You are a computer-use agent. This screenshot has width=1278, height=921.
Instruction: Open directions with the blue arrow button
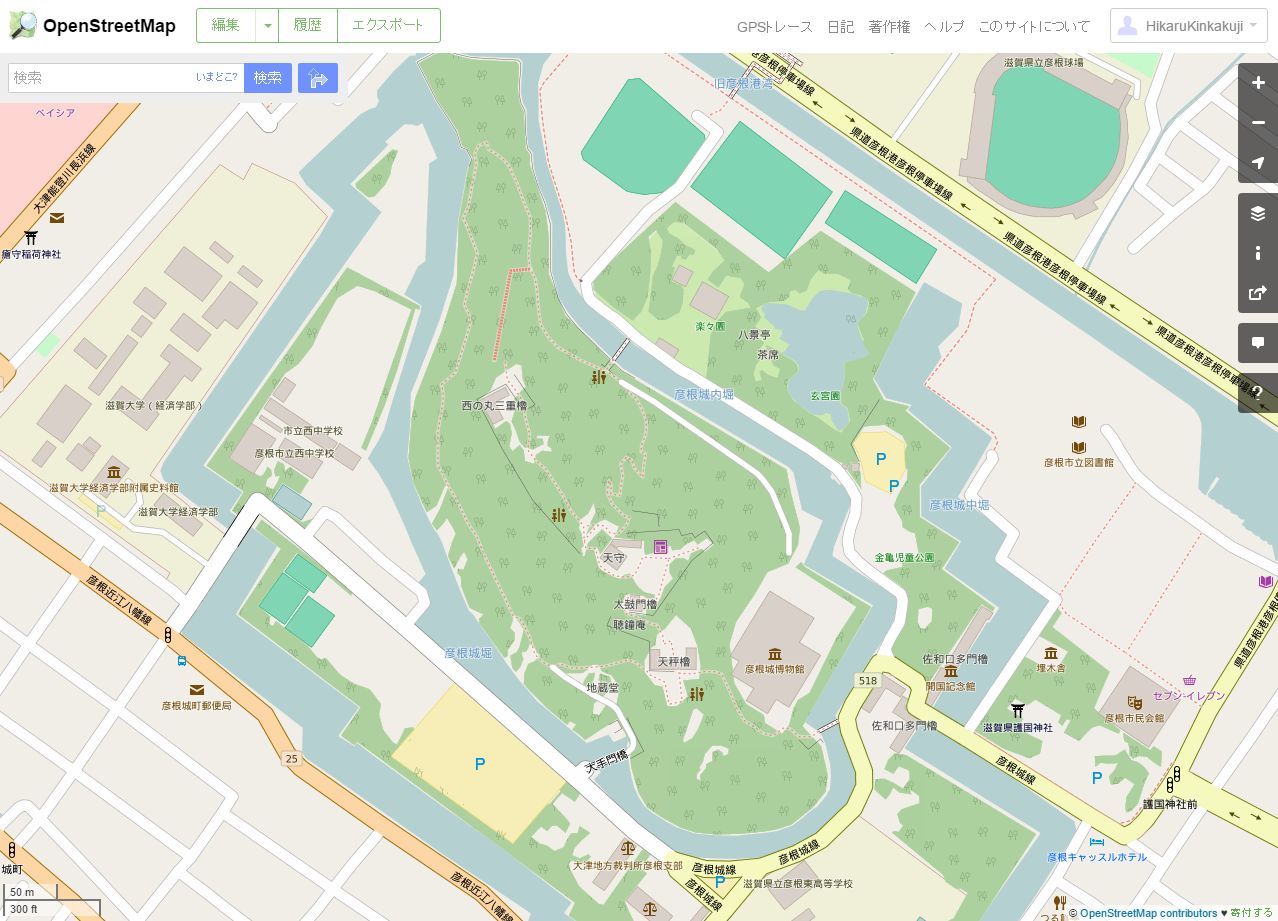coord(318,78)
